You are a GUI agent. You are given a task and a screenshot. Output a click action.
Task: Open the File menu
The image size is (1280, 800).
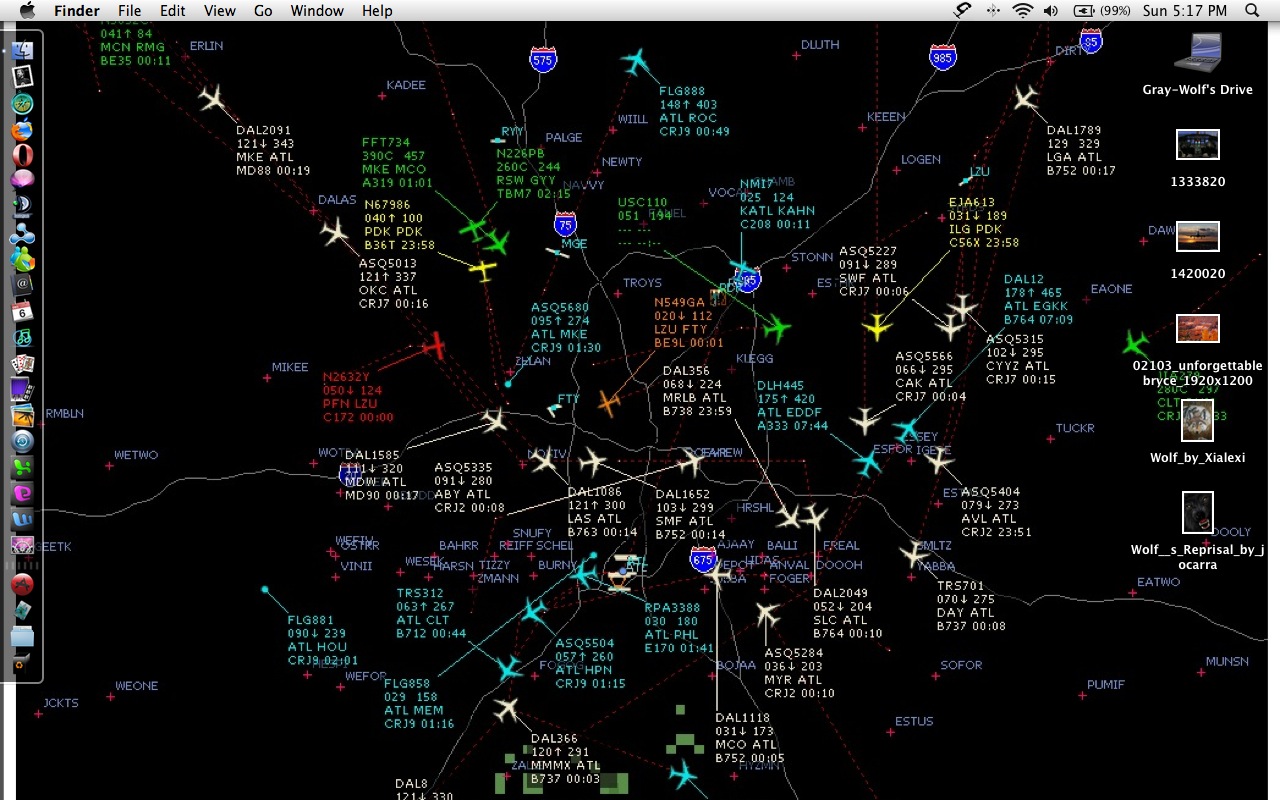pyautogui.click(x=129, y=11)
